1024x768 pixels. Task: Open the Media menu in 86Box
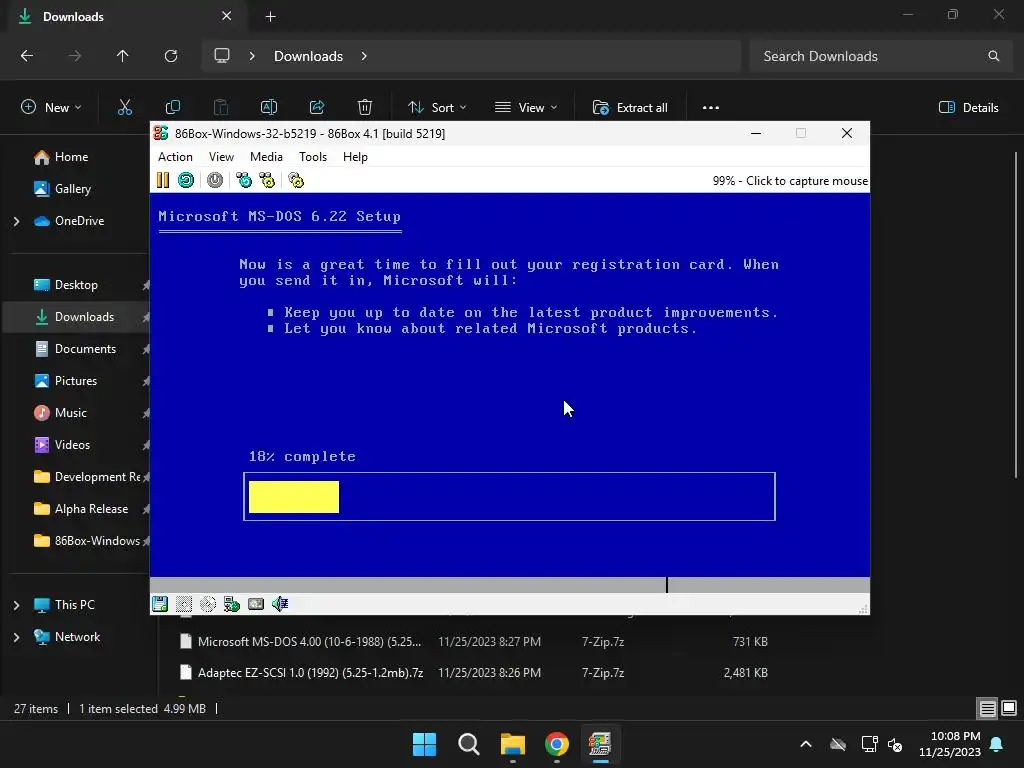point(266,157)
